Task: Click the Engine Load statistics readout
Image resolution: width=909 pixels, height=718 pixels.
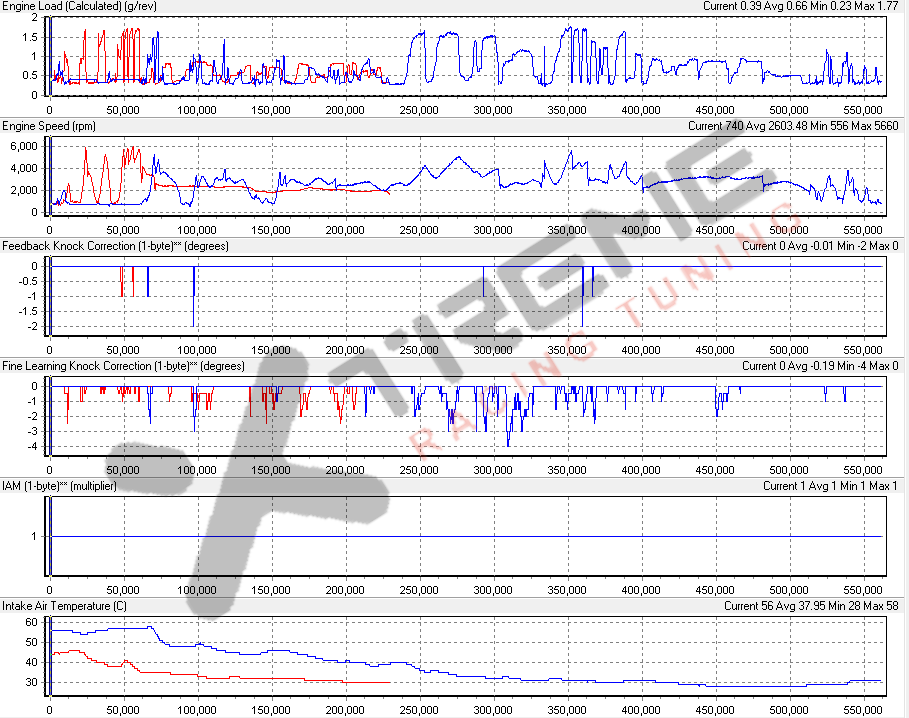Action: (x=801, y=7)
